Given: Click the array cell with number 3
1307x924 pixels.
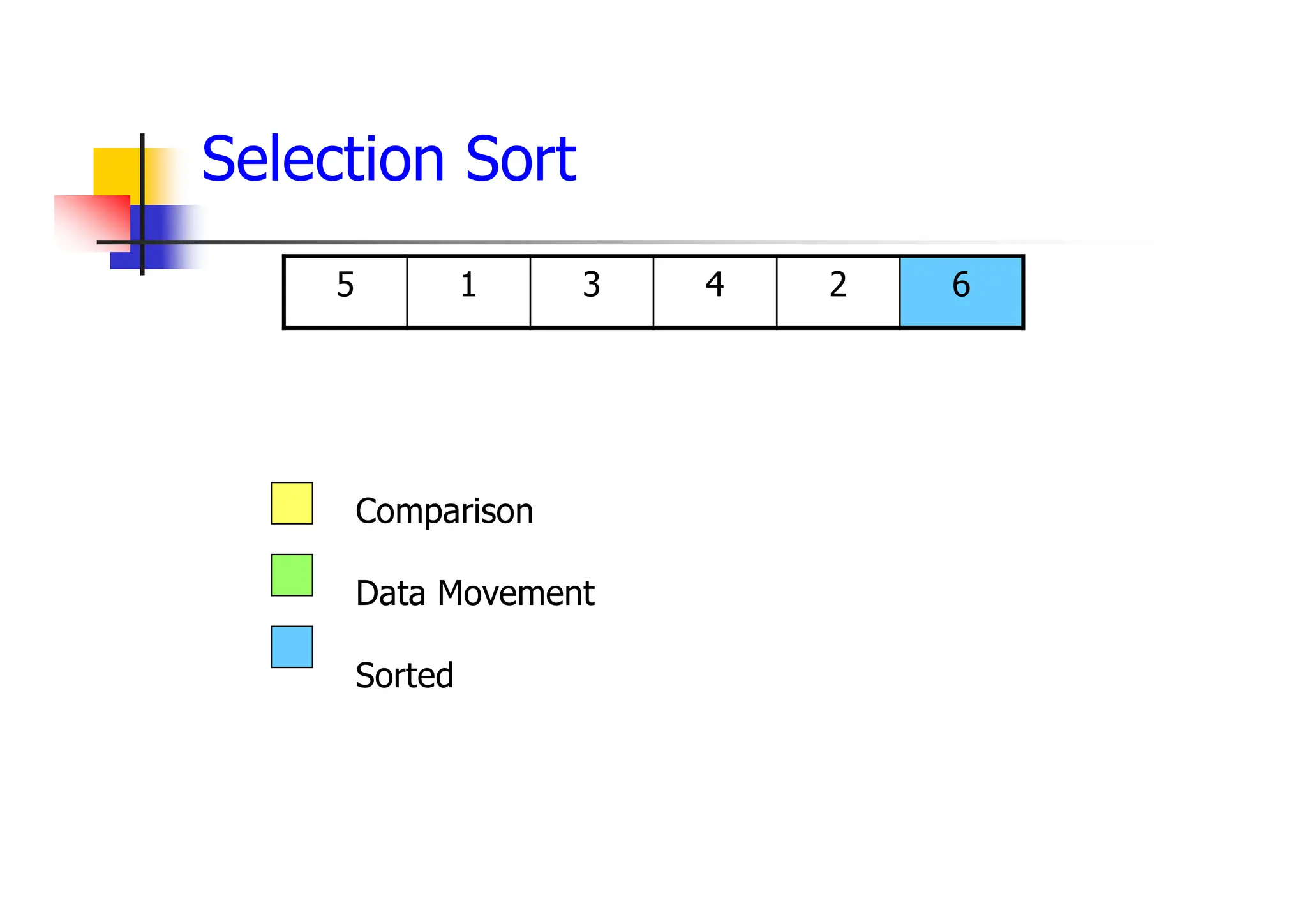Looking at the screenshot, I should (592, 292).
